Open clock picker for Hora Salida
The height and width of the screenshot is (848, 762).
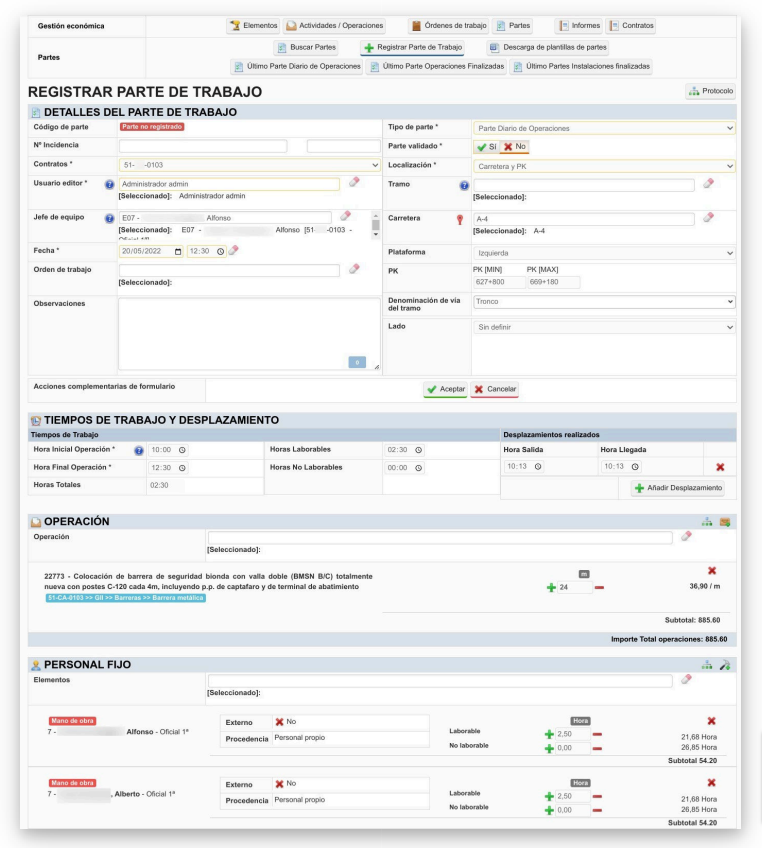tap(538, 467)
